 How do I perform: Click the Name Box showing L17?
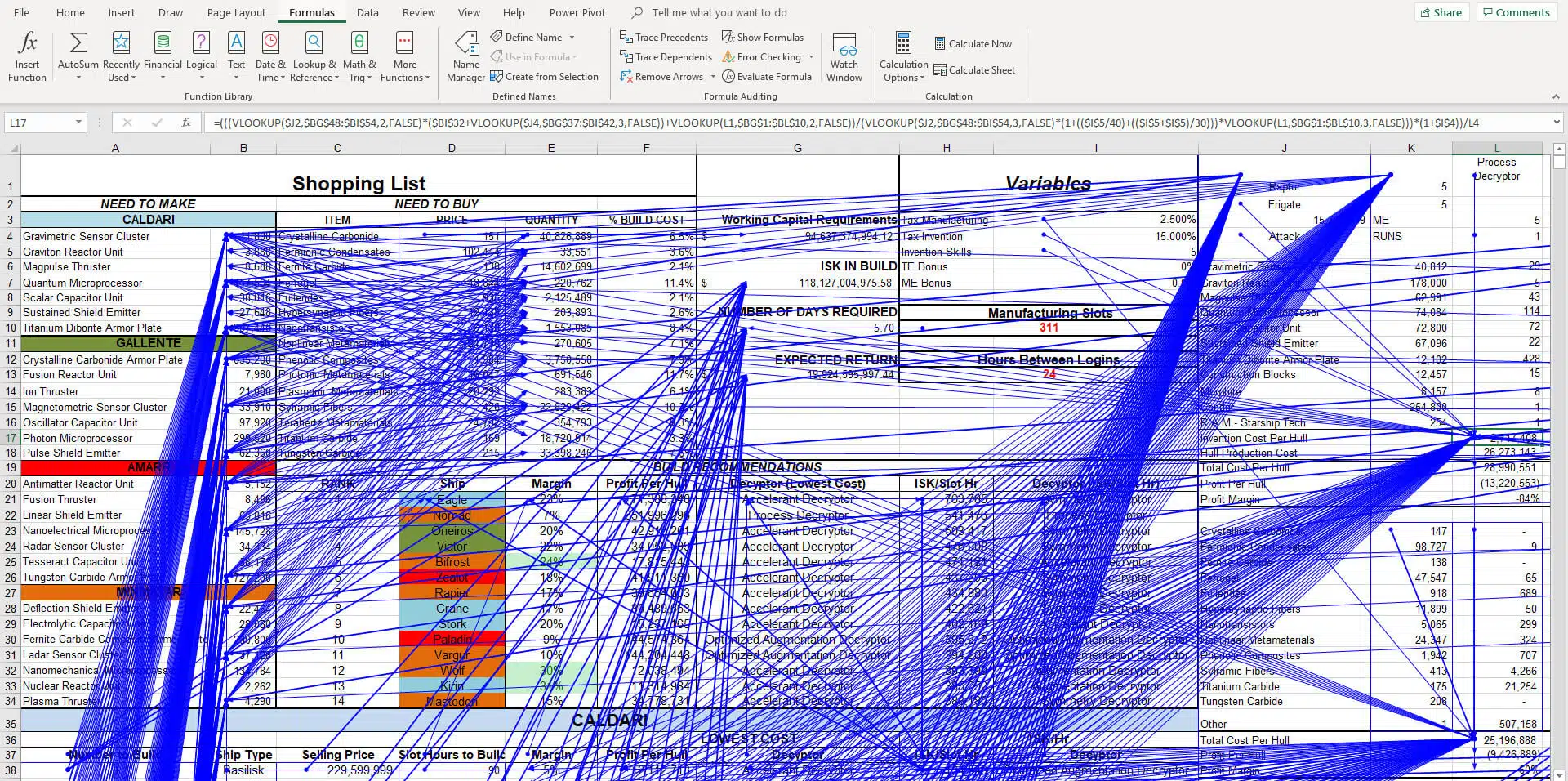[39, 123]
